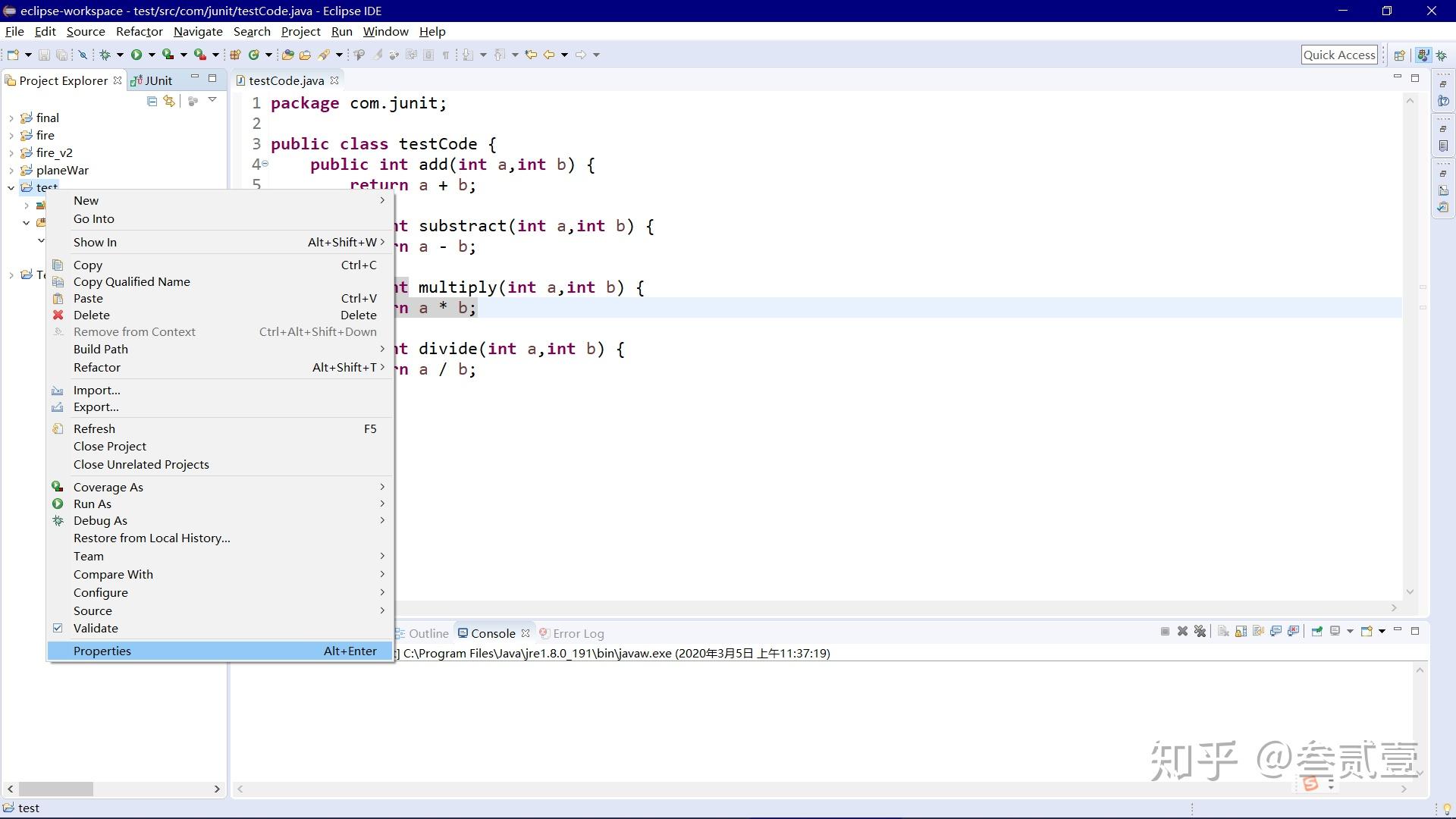Switch to the Error Log tab
Viewport: 1456px width, 819px height.
tap(572, 633)
